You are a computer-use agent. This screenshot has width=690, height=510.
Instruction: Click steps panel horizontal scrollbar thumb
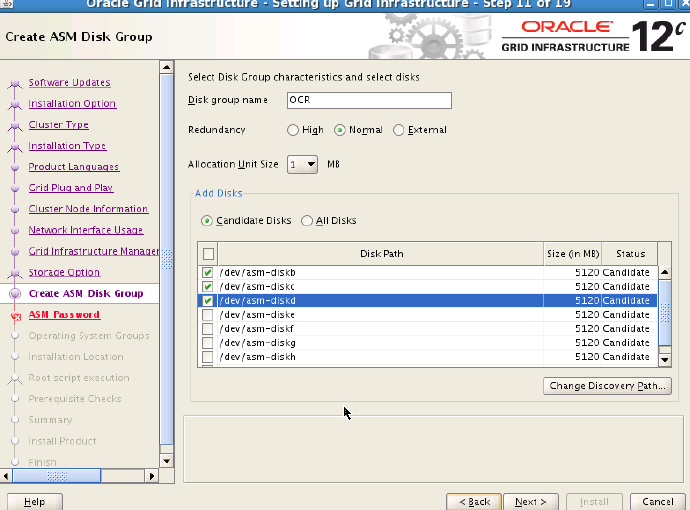57,476
